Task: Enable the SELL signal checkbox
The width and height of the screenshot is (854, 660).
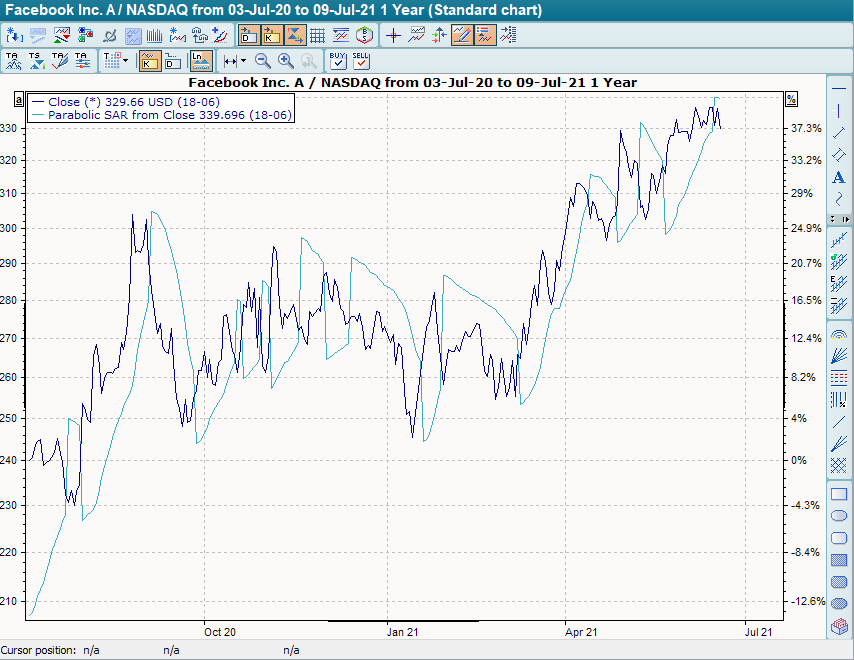Action: click(x=361, y=60)
